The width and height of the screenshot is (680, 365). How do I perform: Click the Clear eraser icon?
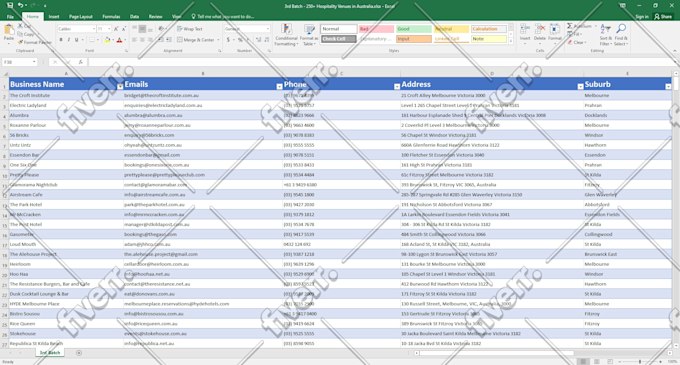[x=570, y=42]
